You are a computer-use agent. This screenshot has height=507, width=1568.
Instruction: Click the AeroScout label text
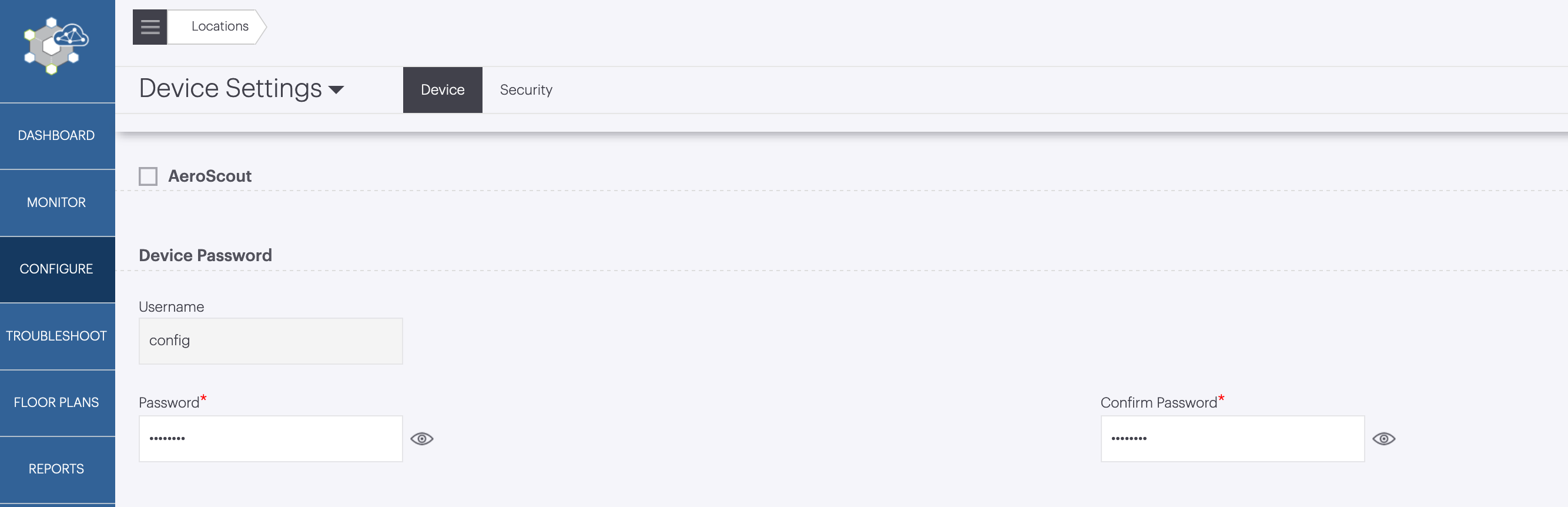[209, 176]
